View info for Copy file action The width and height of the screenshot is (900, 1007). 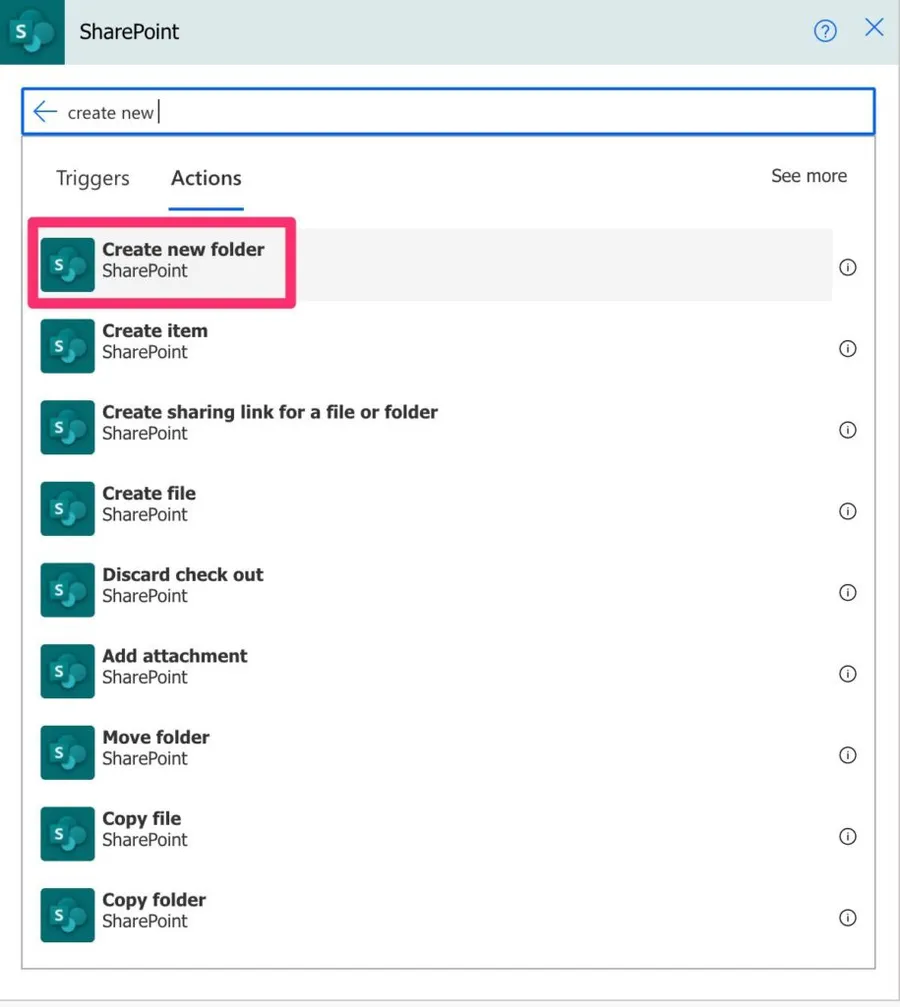[x=848, y=836]
